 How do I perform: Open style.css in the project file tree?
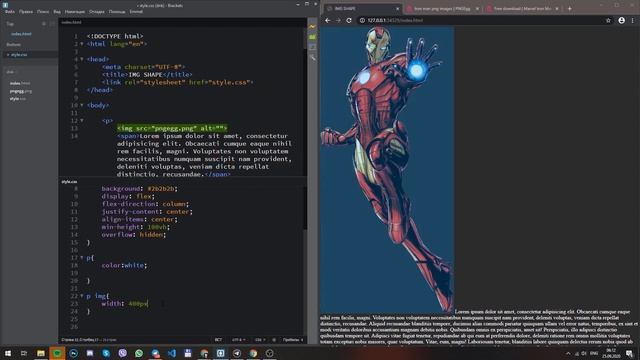pyautogui.click(x=18, y=99)
